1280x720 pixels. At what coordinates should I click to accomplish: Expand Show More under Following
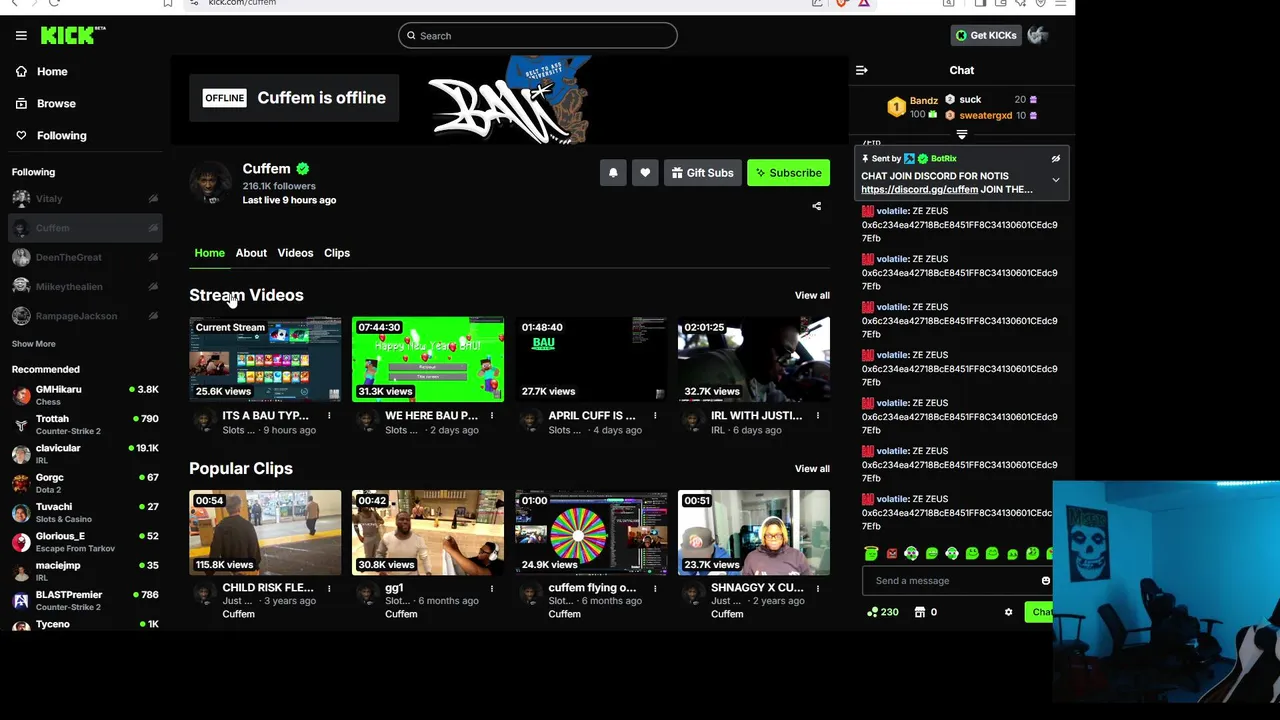(x=33, y=344)
